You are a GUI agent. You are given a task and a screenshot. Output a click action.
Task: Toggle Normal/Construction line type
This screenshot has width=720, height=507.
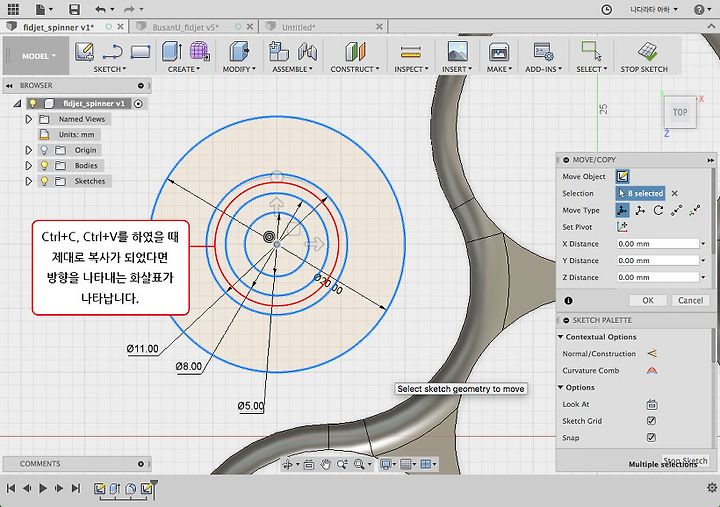(x=652, y=354)
